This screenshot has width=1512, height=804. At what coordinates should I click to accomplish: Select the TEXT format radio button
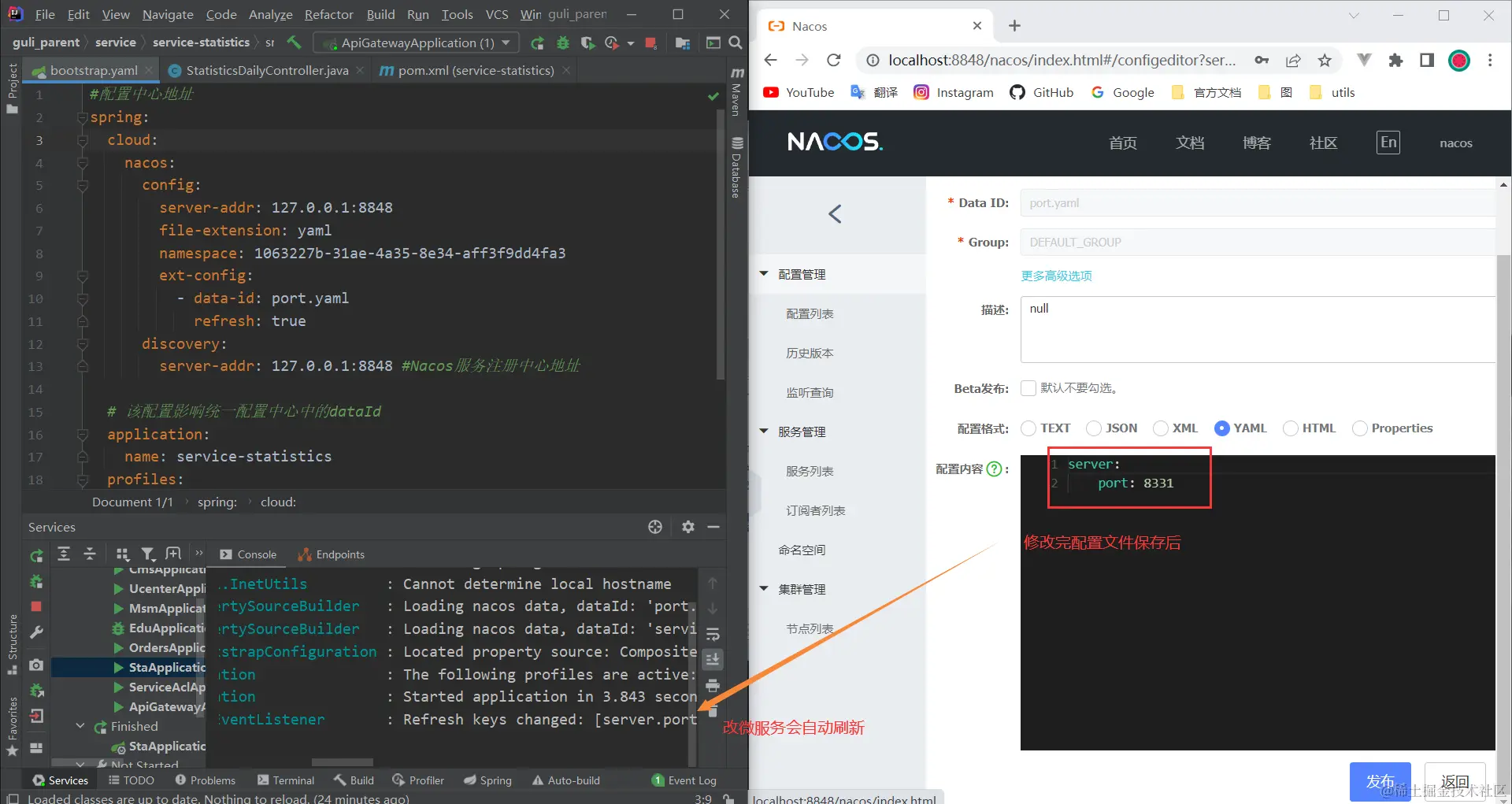tap(1028, 428)
